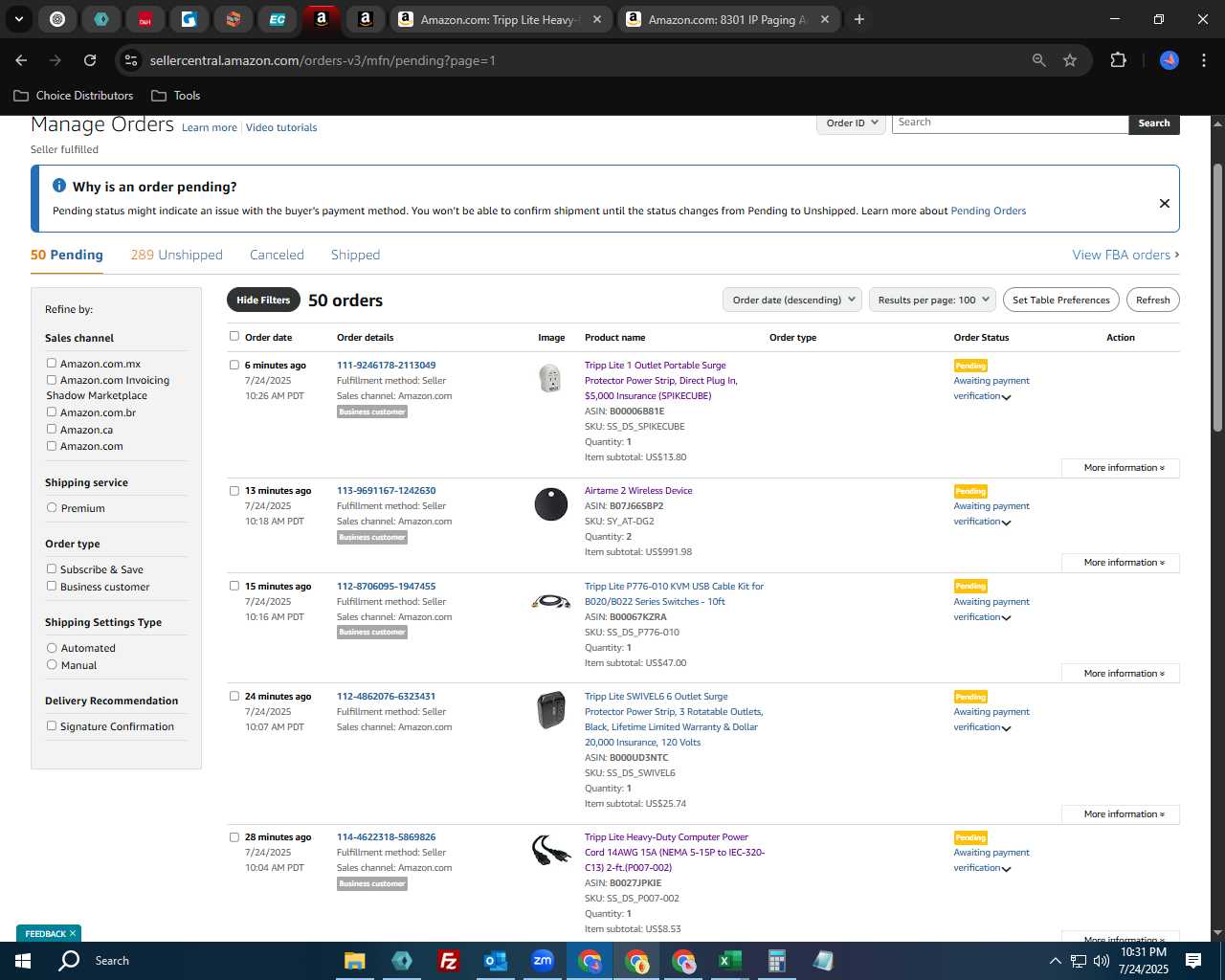Viewport: 1225px width, 980px height.
Task: Close the Tripp Lite Heavy browser tab
Action: click(x=597, y=19)
